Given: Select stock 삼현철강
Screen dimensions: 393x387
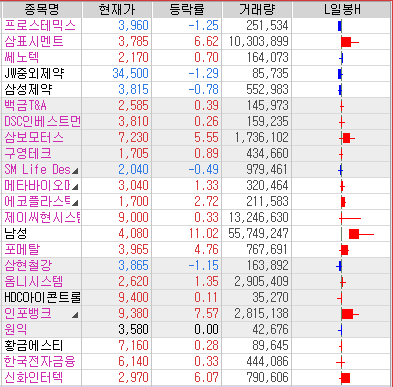Looking at the screenshot, I should 28,266.
